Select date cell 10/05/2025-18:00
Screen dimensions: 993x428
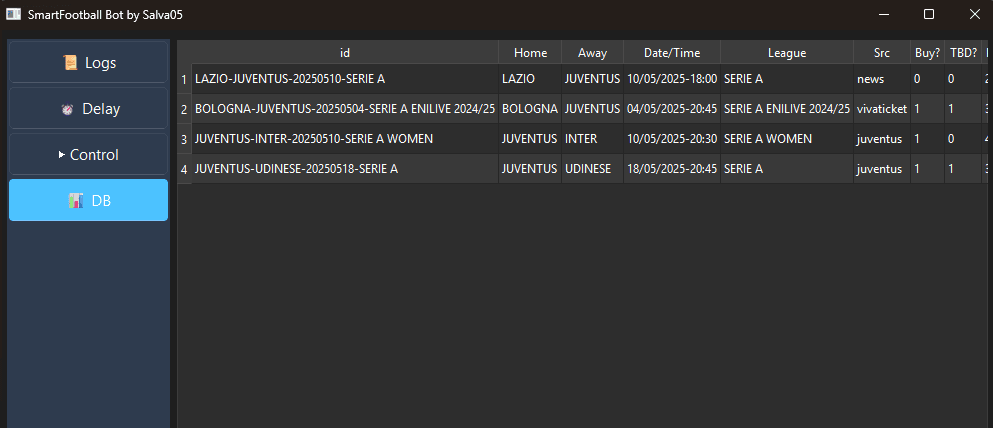(672, 79)
